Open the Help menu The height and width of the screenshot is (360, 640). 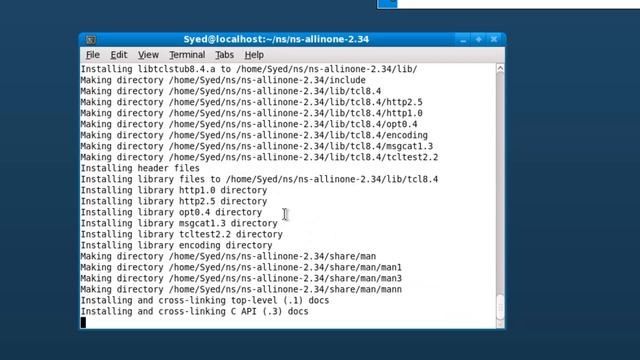point(254,55)
